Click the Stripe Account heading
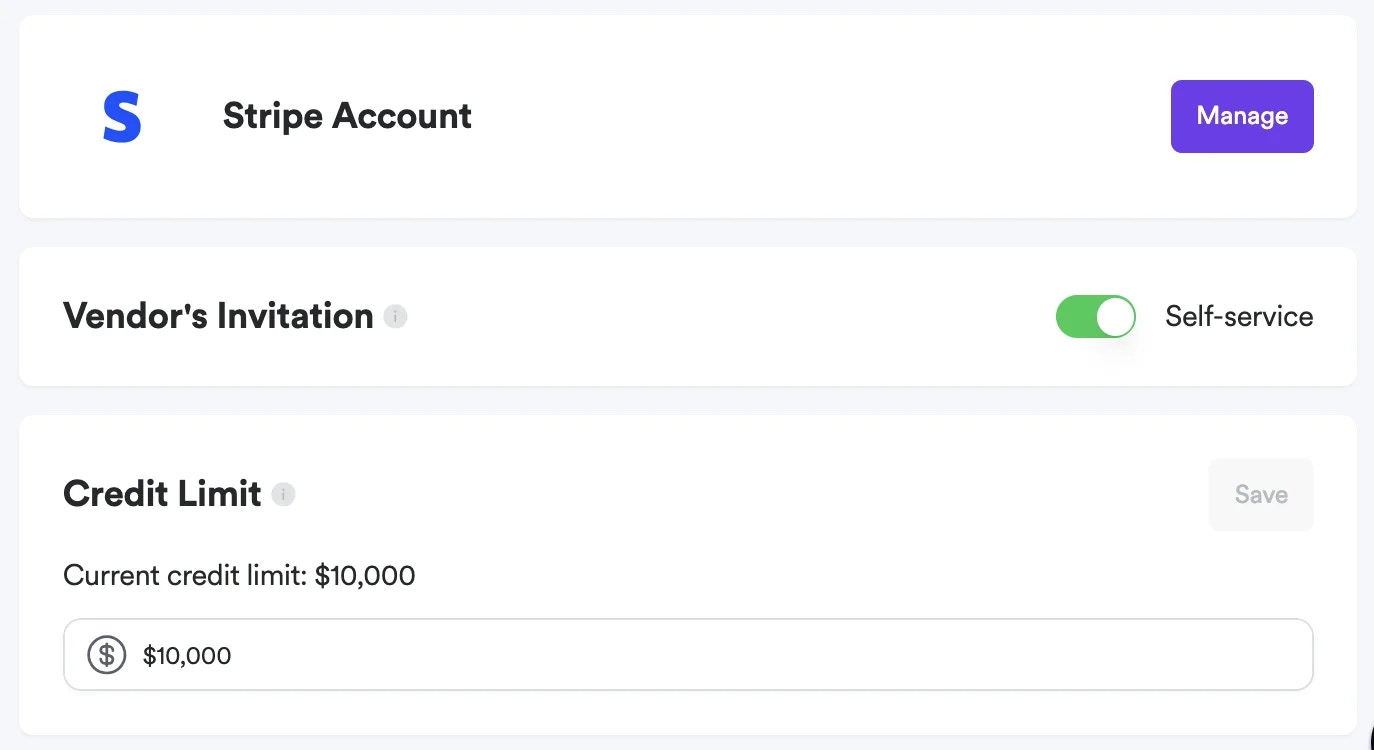This screenshot has width=1374, height=750. pos(347,116)
